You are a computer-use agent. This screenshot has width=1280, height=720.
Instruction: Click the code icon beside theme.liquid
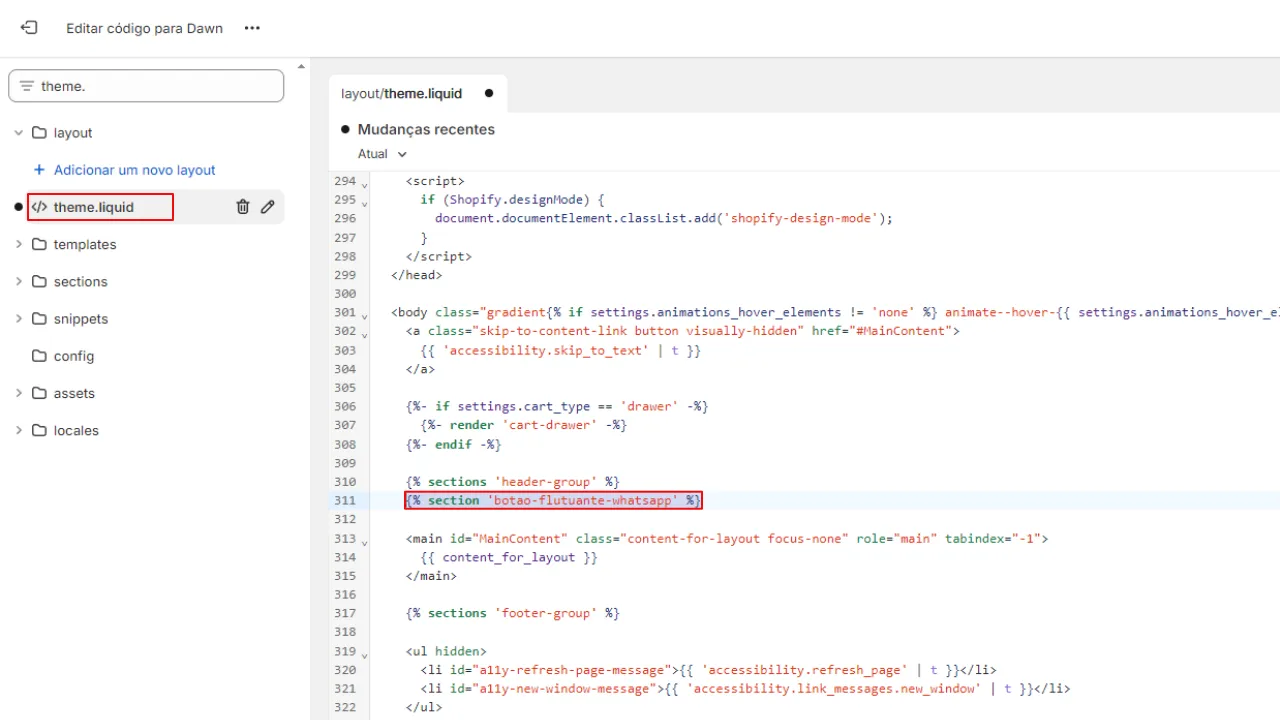coord(39,207)
